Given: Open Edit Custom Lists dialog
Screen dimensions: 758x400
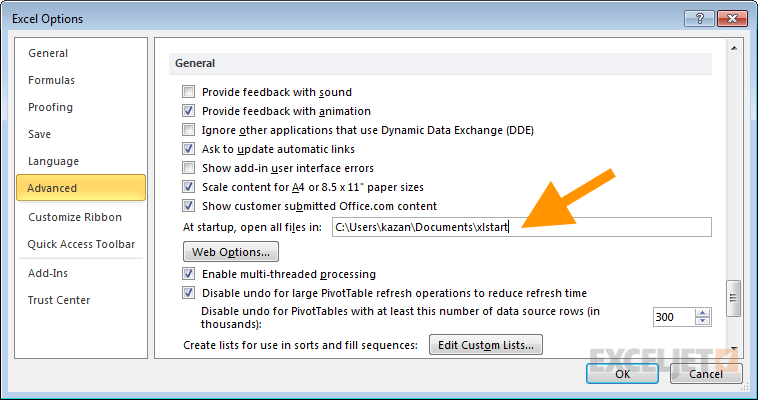Looking at the screenshot, I should pos(486,345).
